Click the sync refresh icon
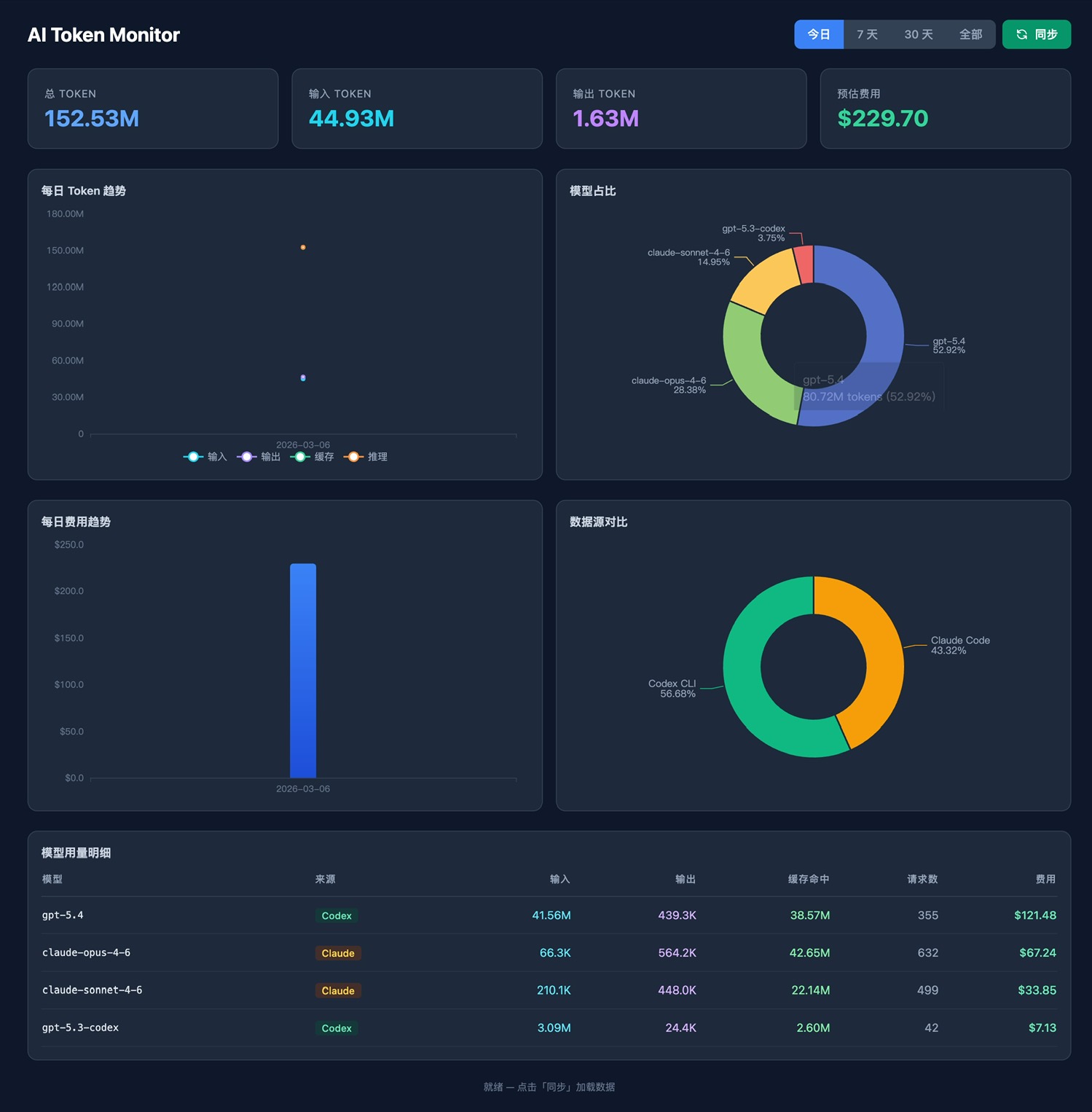The height and width of the screenshot is (1112, 1092). (1022, 34)
